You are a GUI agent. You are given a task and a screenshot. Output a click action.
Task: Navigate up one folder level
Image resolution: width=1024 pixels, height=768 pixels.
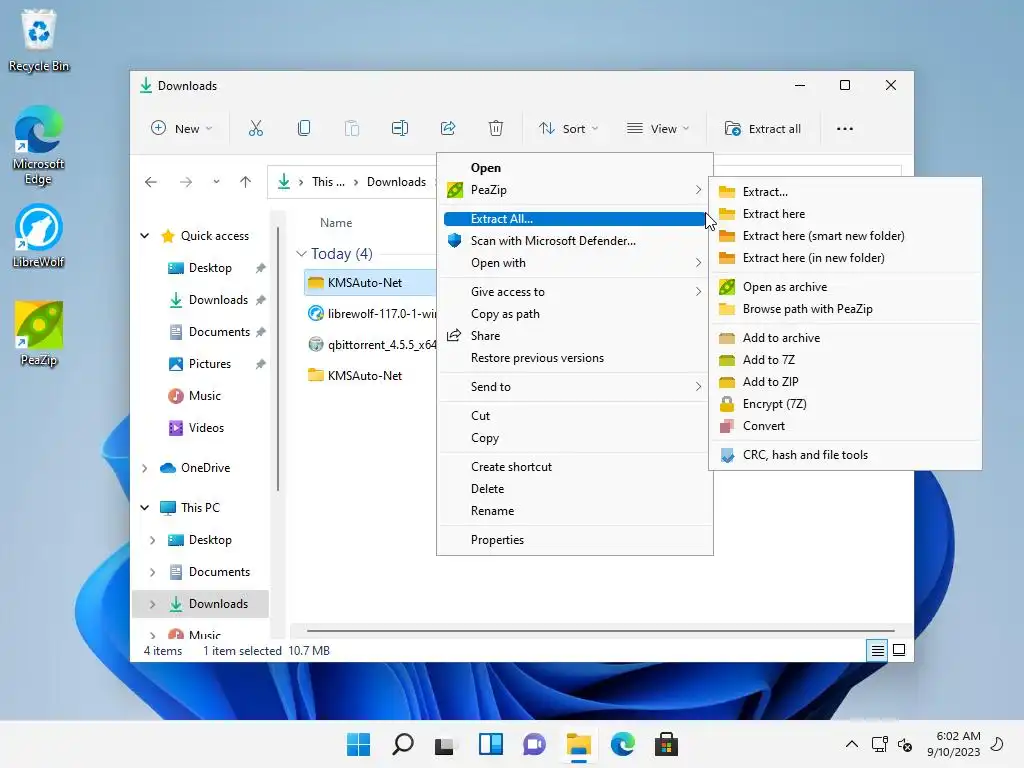[246, 182]
